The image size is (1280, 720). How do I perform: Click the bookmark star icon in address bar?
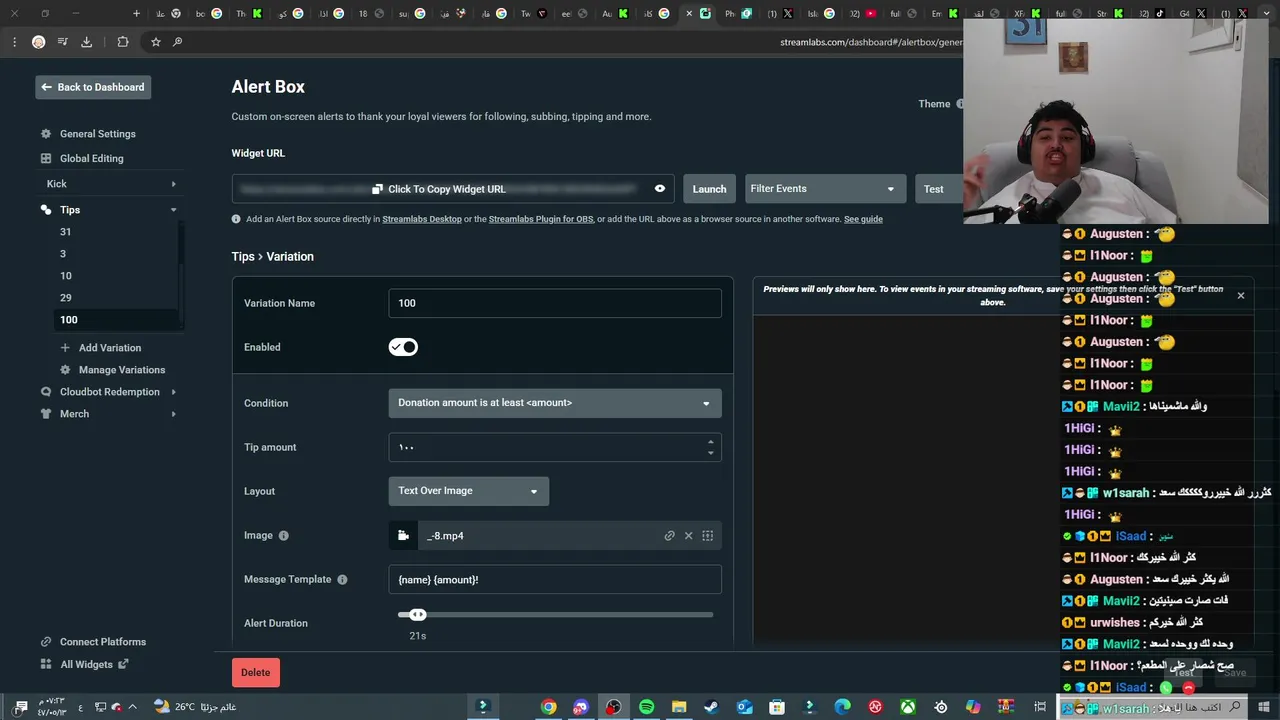coord(156,42)
